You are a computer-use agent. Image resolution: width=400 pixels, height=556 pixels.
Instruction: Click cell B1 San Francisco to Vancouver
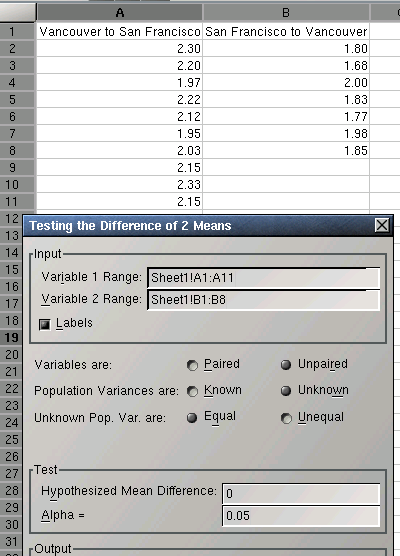[x=286, y=31]
